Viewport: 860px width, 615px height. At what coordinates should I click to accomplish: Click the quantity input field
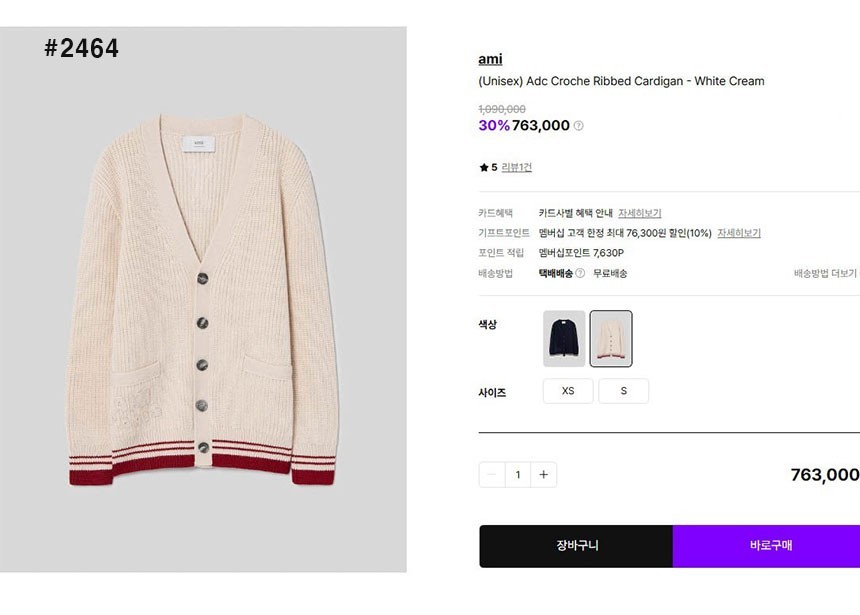[x=517, y=475]
